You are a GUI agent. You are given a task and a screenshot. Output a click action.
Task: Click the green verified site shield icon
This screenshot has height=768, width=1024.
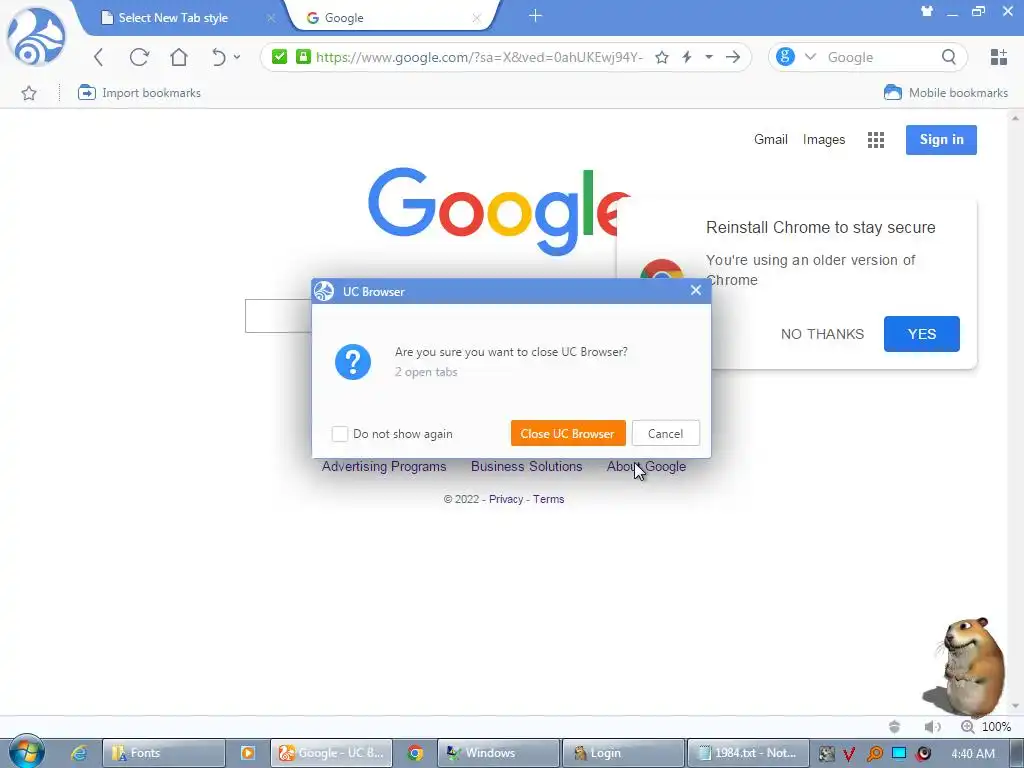coord(280,57)
